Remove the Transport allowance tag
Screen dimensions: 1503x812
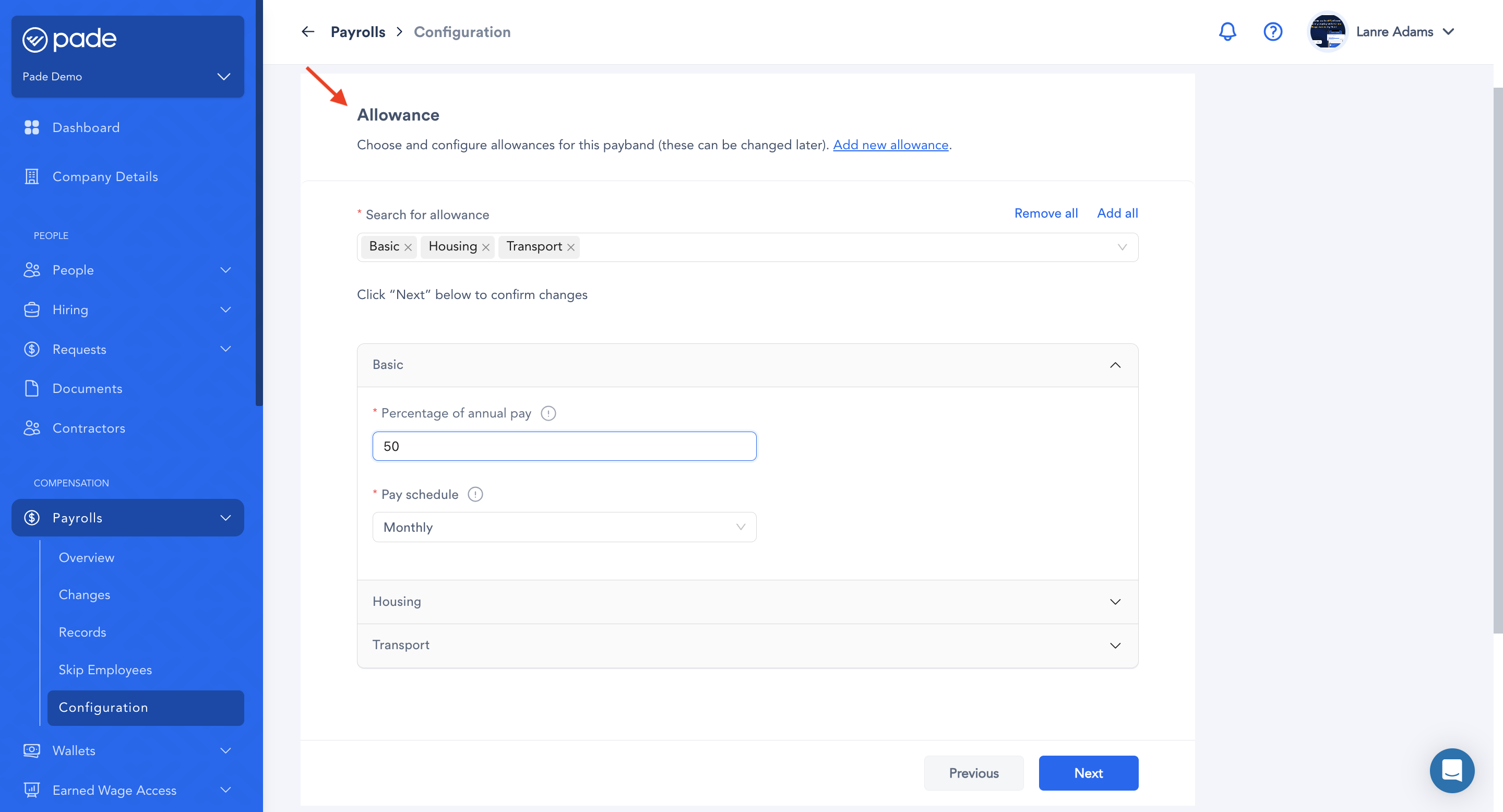pos(570,247)
